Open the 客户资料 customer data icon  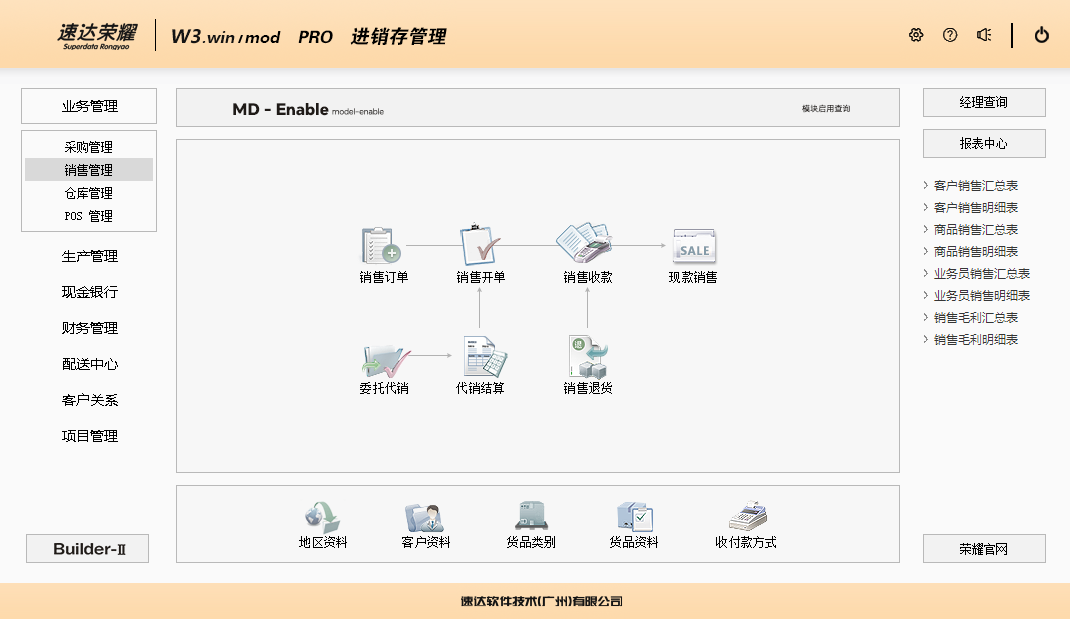[x=422, y=518]
